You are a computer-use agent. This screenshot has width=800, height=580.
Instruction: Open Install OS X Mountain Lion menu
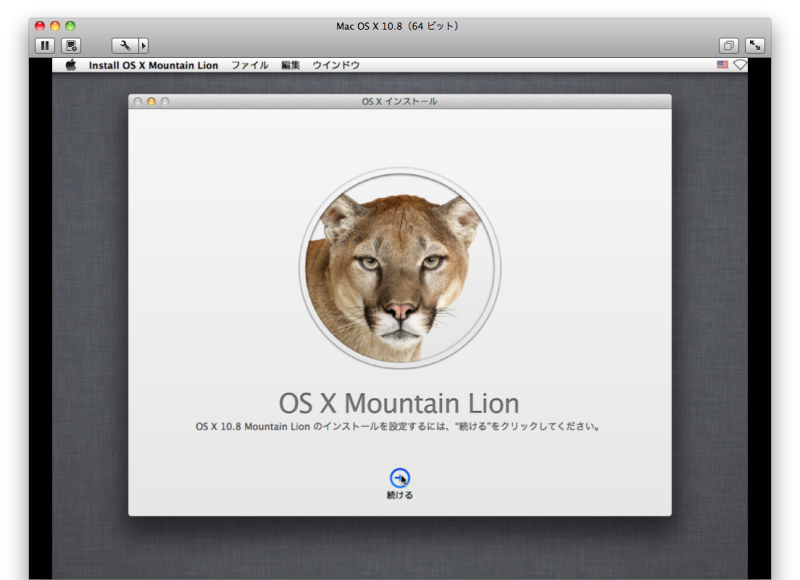pyautogui.click(x=154, y=65)
